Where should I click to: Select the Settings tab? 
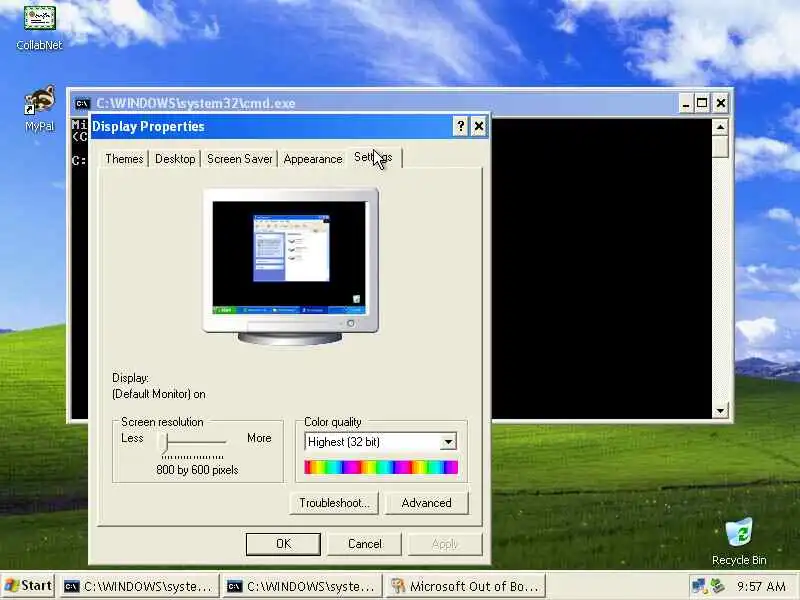(x=374, y=157)
